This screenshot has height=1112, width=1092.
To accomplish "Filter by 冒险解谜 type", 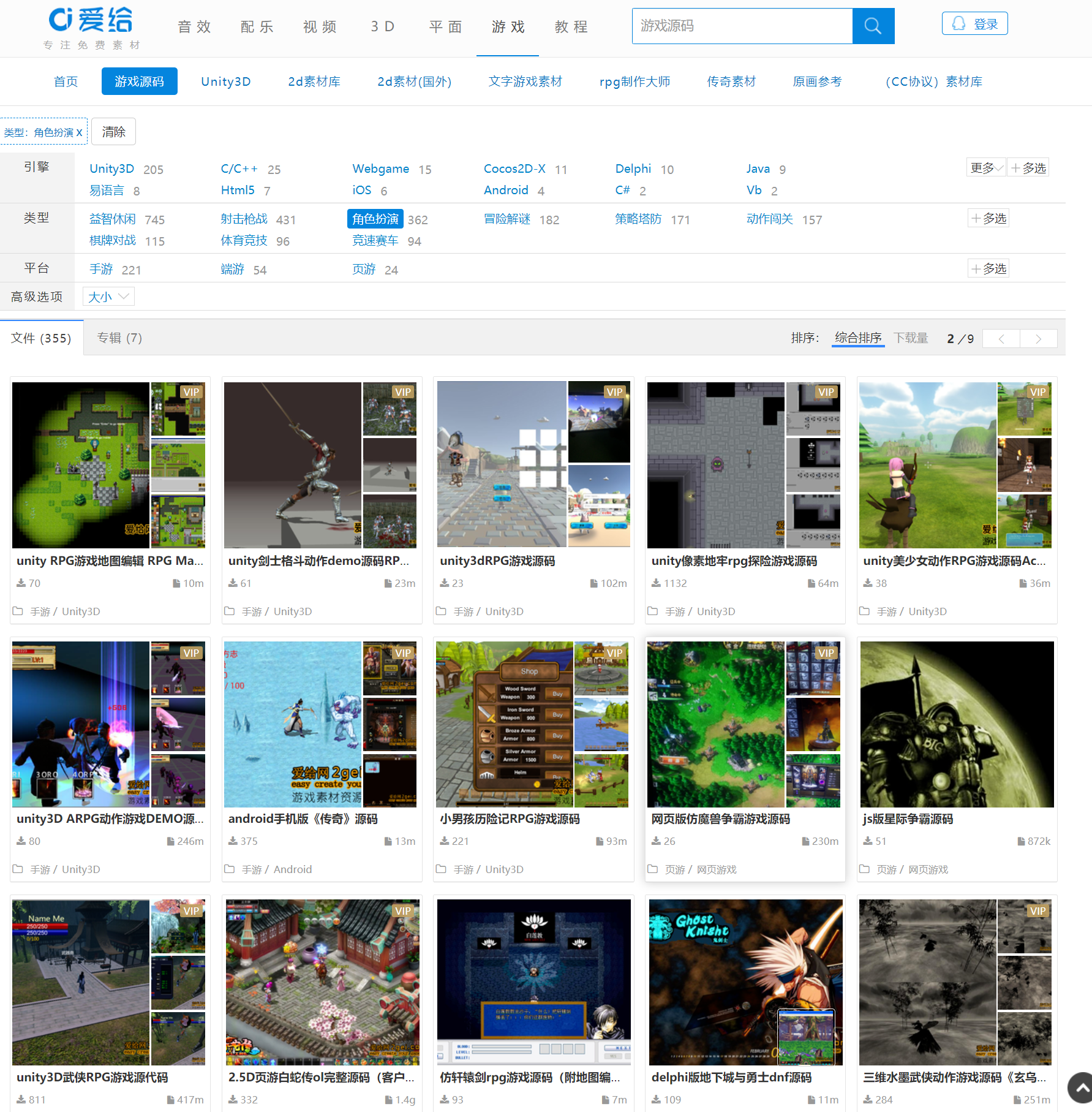I will click(507, 219).
